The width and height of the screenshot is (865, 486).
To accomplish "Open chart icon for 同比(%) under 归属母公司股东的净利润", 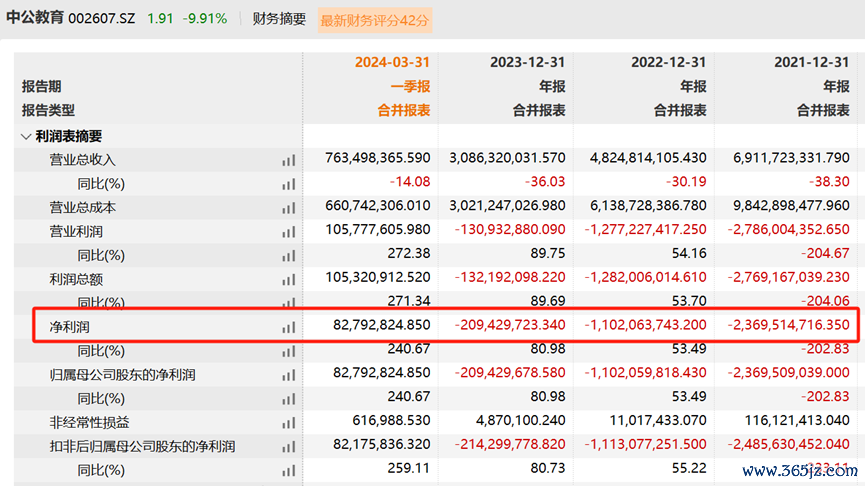I will click(x=289, y=399).
